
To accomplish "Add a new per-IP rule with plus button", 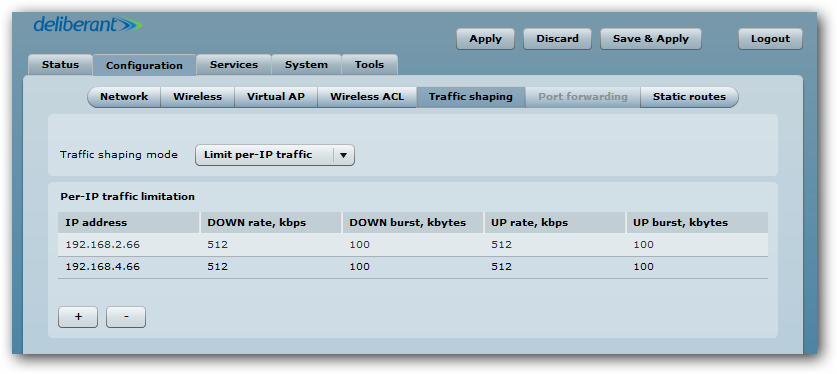I will point(78,316).
